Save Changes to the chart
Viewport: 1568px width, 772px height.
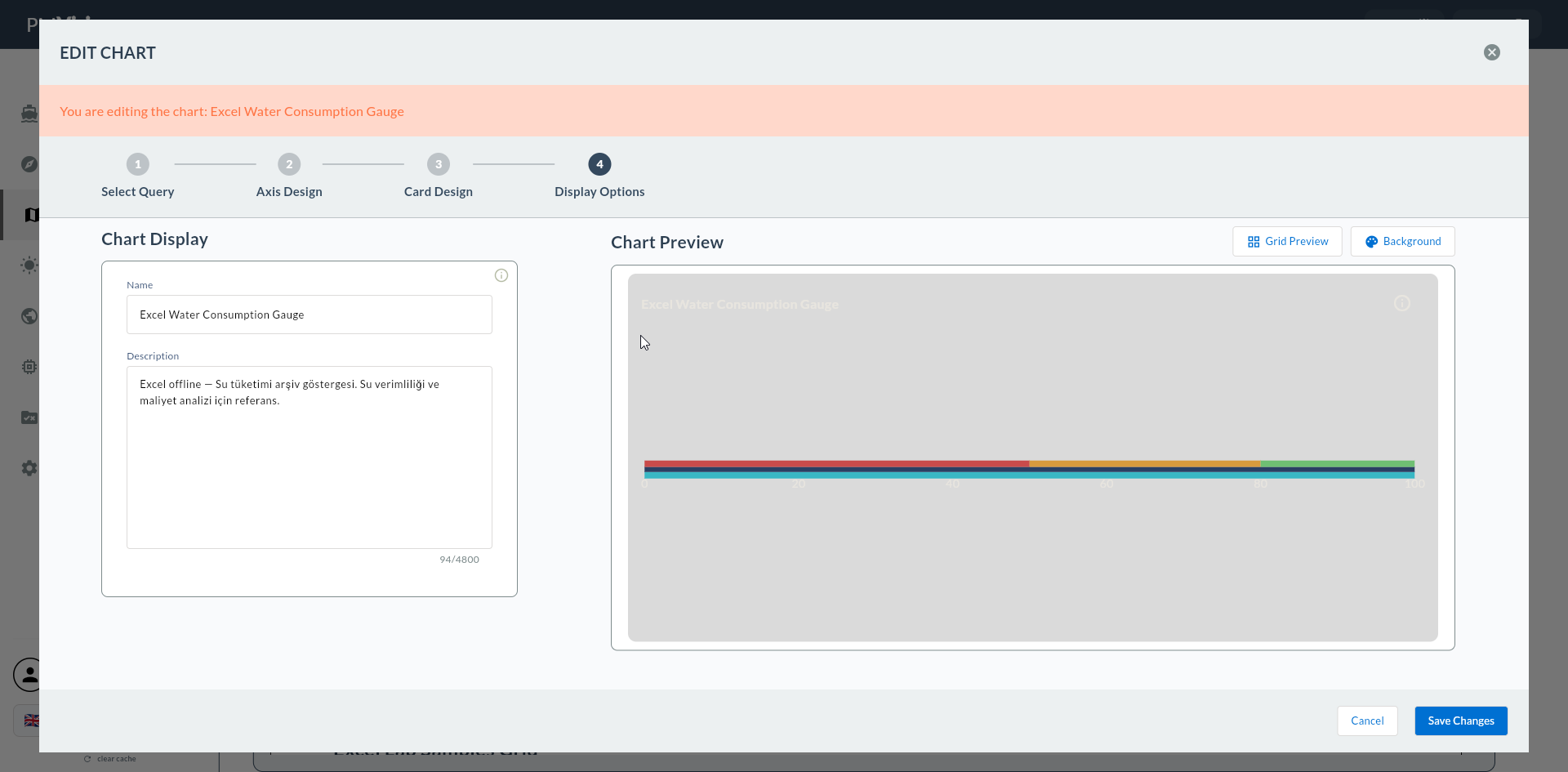(1461, 721)
